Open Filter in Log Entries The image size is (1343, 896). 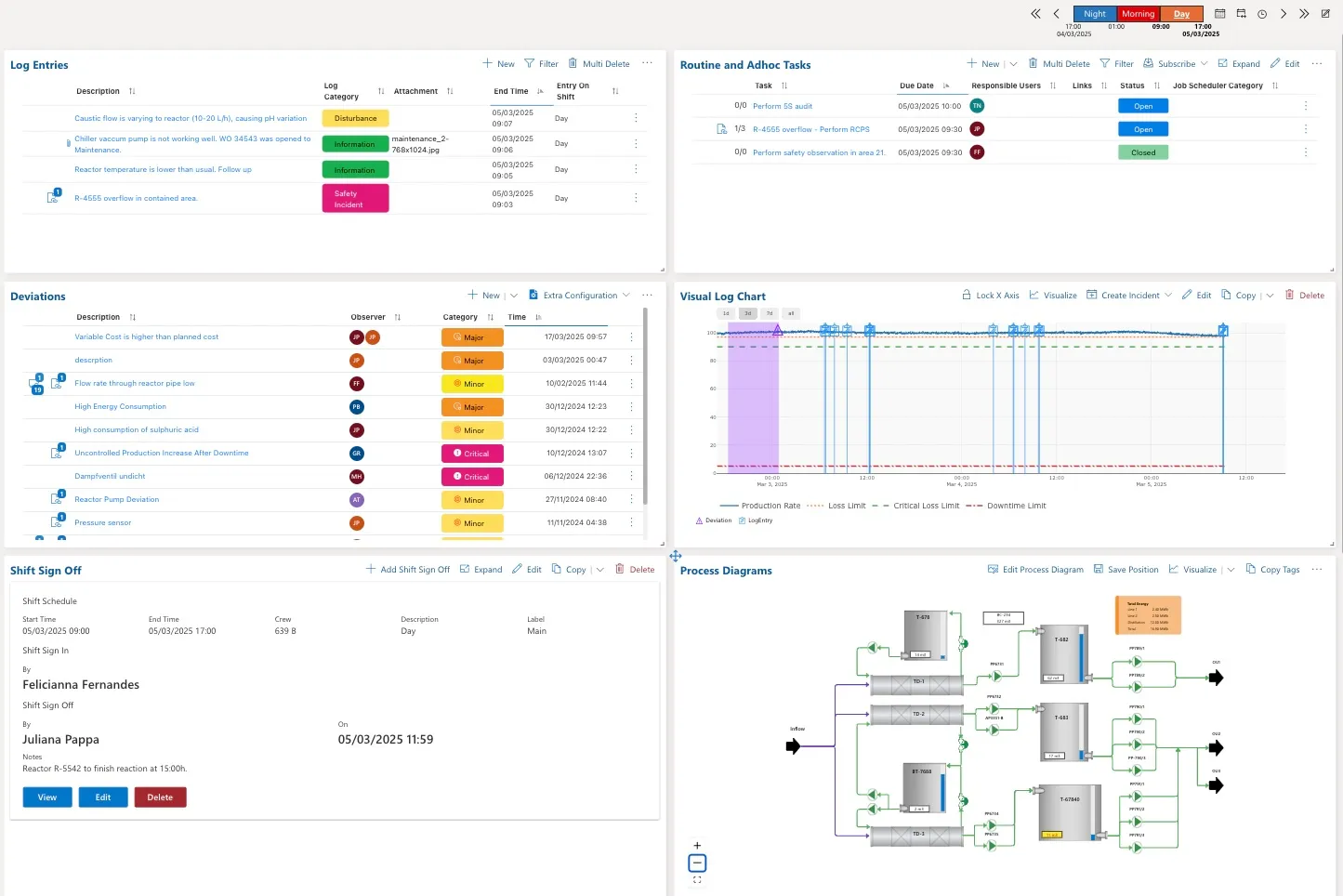[542, 64]
